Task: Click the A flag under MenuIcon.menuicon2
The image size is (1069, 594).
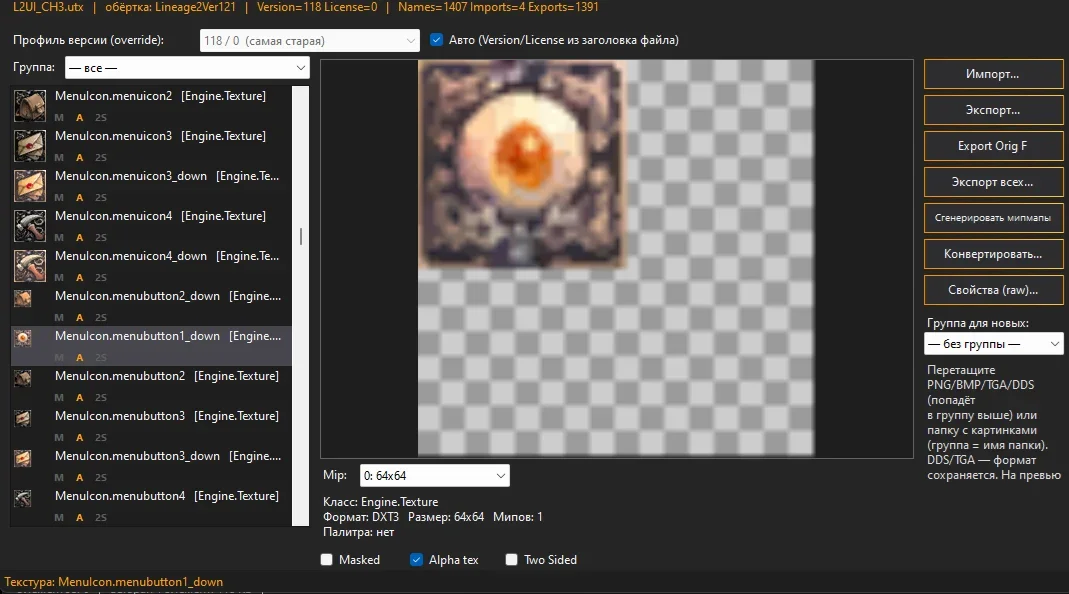Action: click(x=80, y=117)
